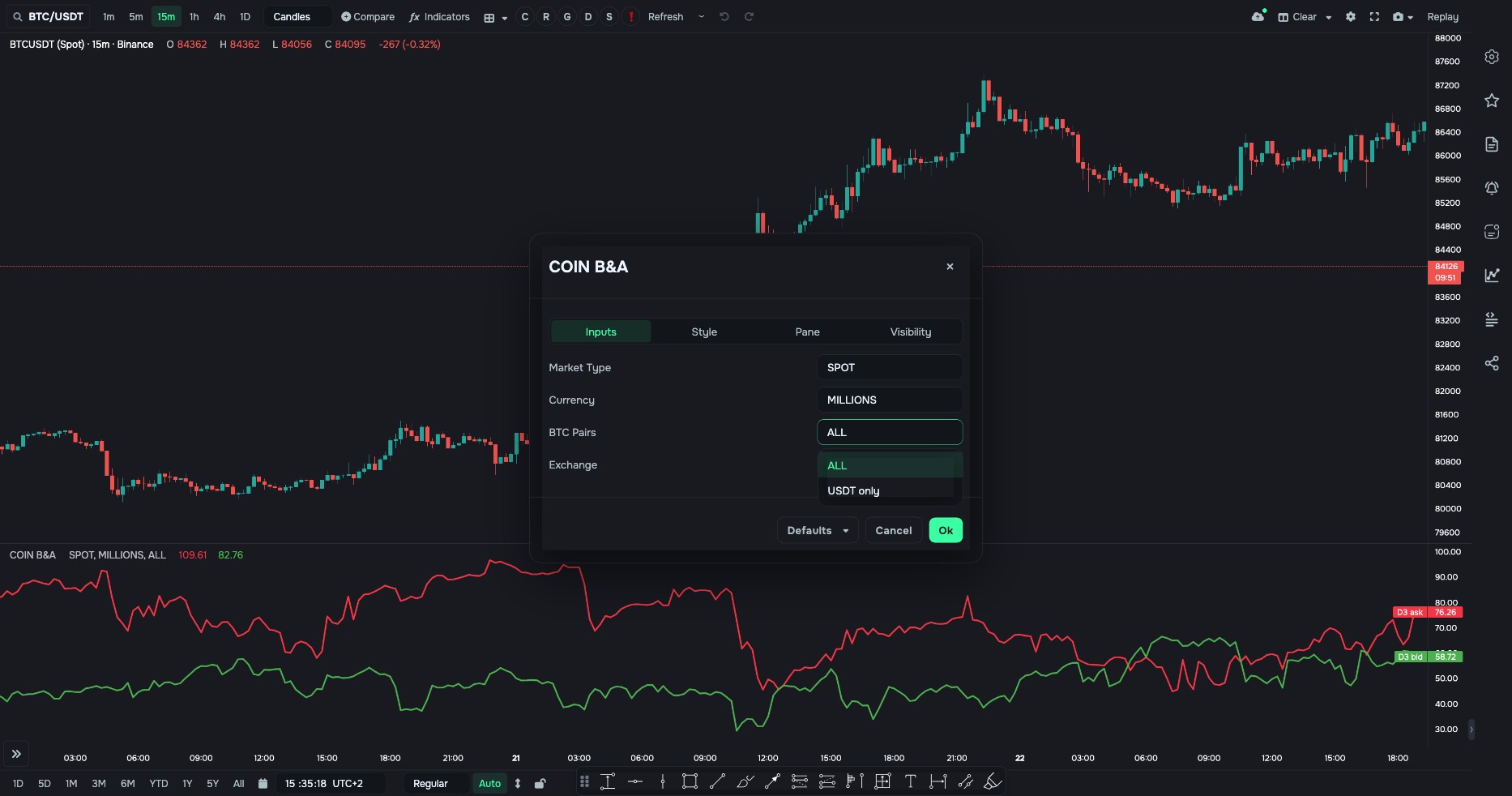Viewport: 1512px width, 796px height.
Task: Open the Currency MILLIONS dropdown
Action: click(x=890, y=400)
